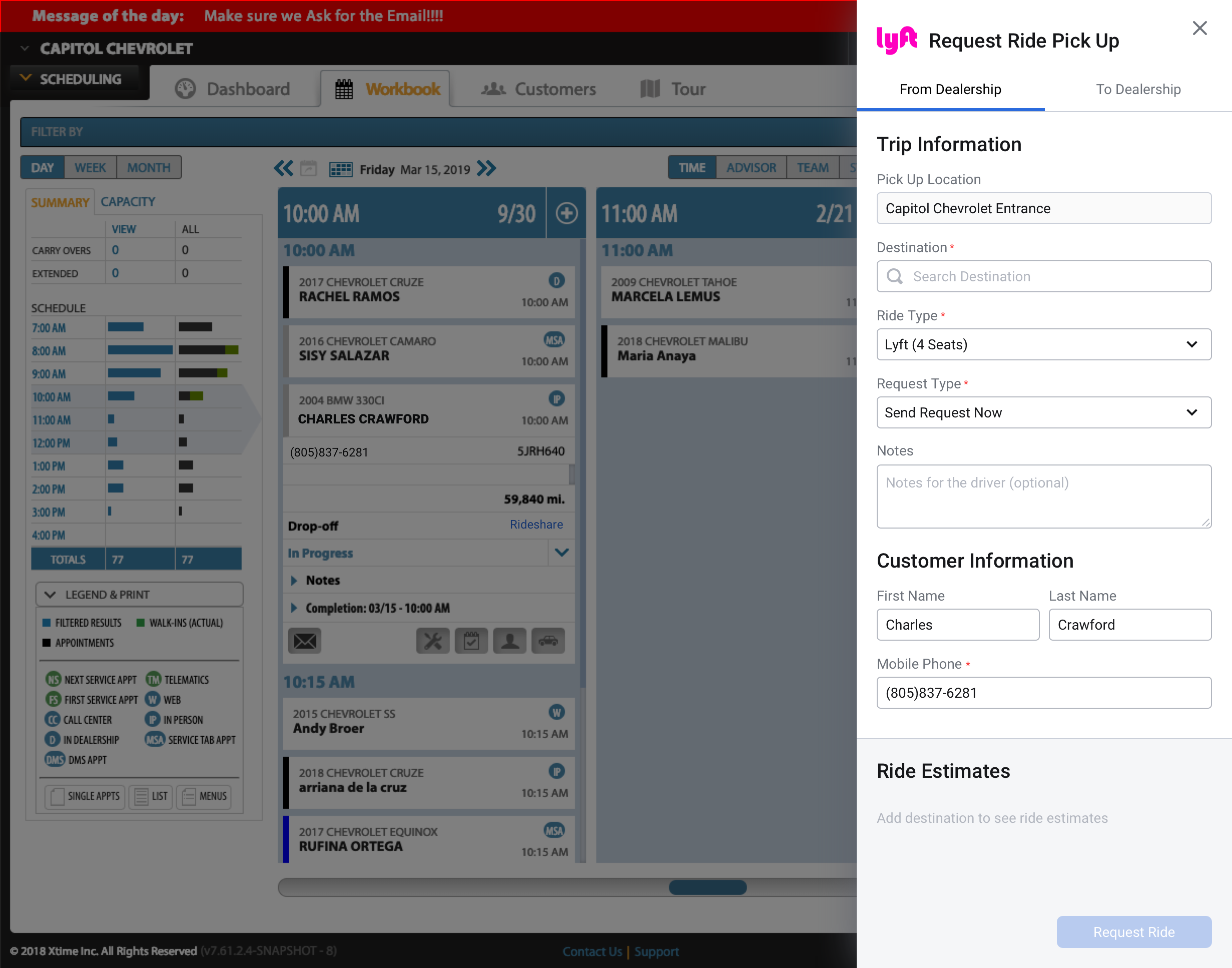
Task: Click the In Person icon on arriana de la cruz
Action: pos(556,771)
